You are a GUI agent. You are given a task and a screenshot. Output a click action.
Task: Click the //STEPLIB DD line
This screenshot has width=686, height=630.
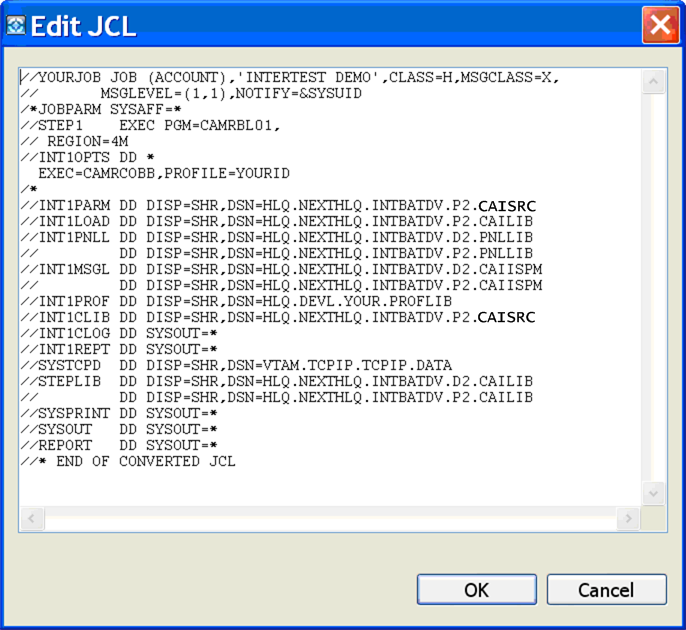coord(276,382)
